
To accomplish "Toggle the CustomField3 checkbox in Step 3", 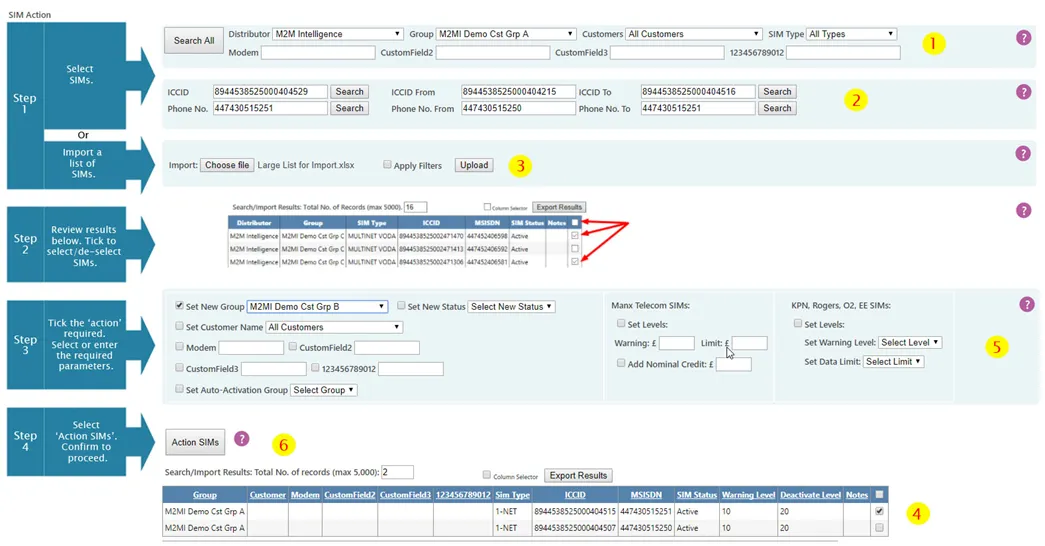I will click(179, 367).
